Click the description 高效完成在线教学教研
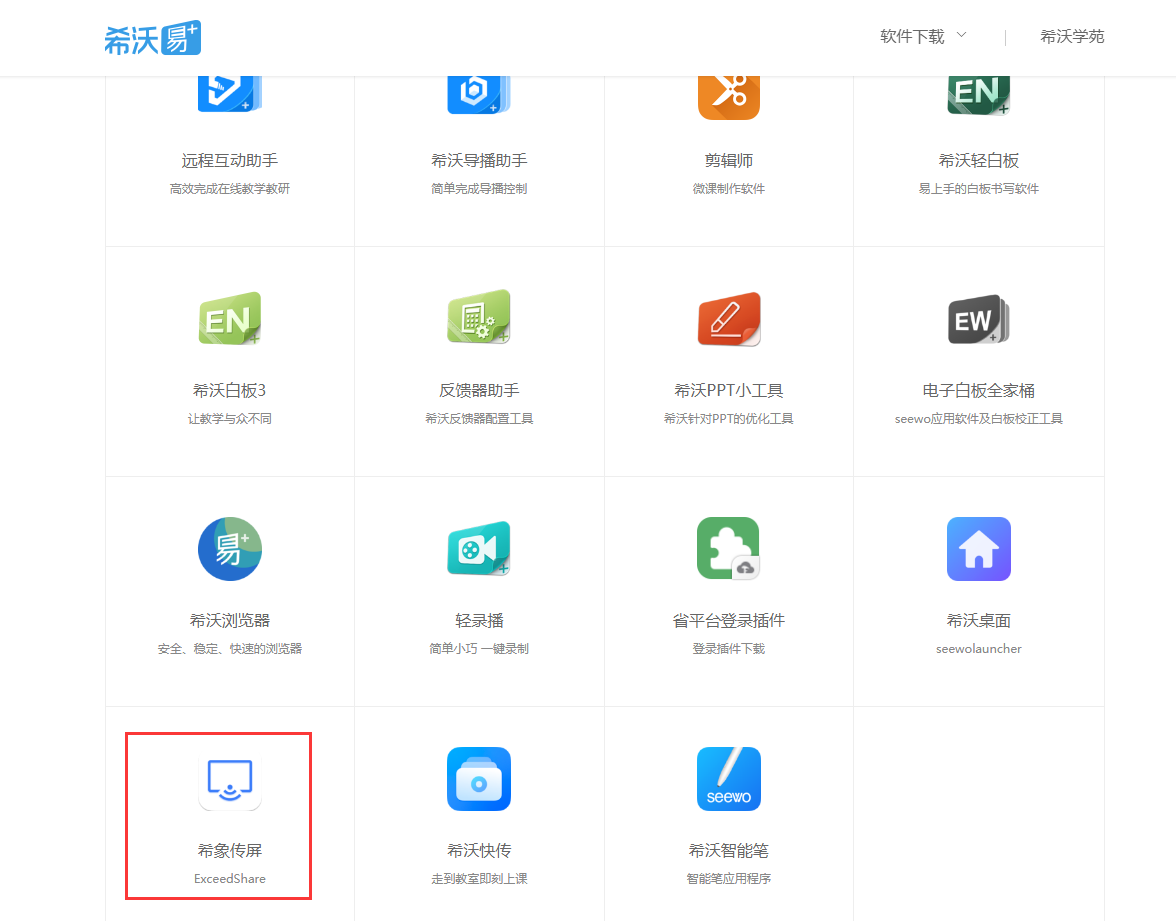The image size is (1176, 921). coord(230,189)
